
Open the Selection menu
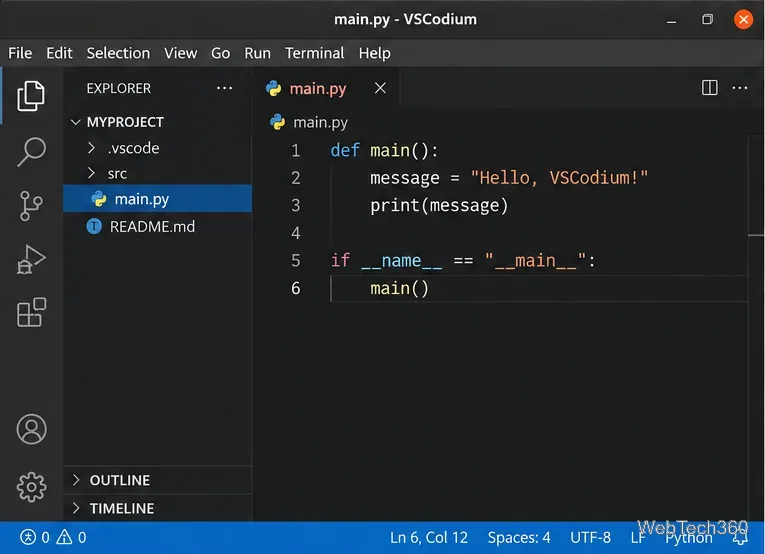[118, 53]
